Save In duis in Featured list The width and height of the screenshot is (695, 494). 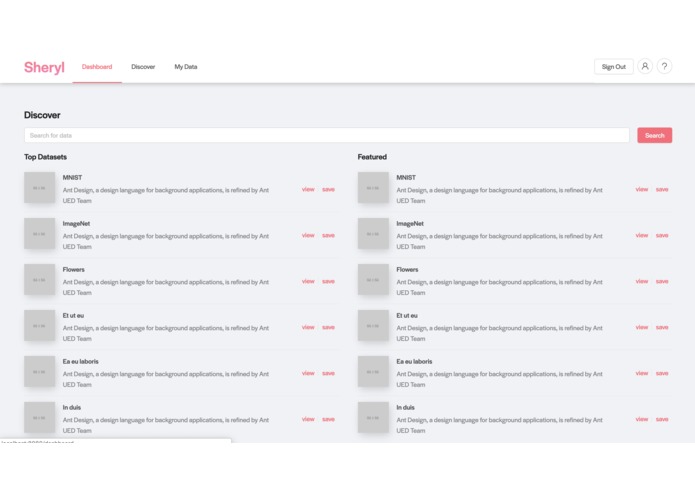coord(662,420)
